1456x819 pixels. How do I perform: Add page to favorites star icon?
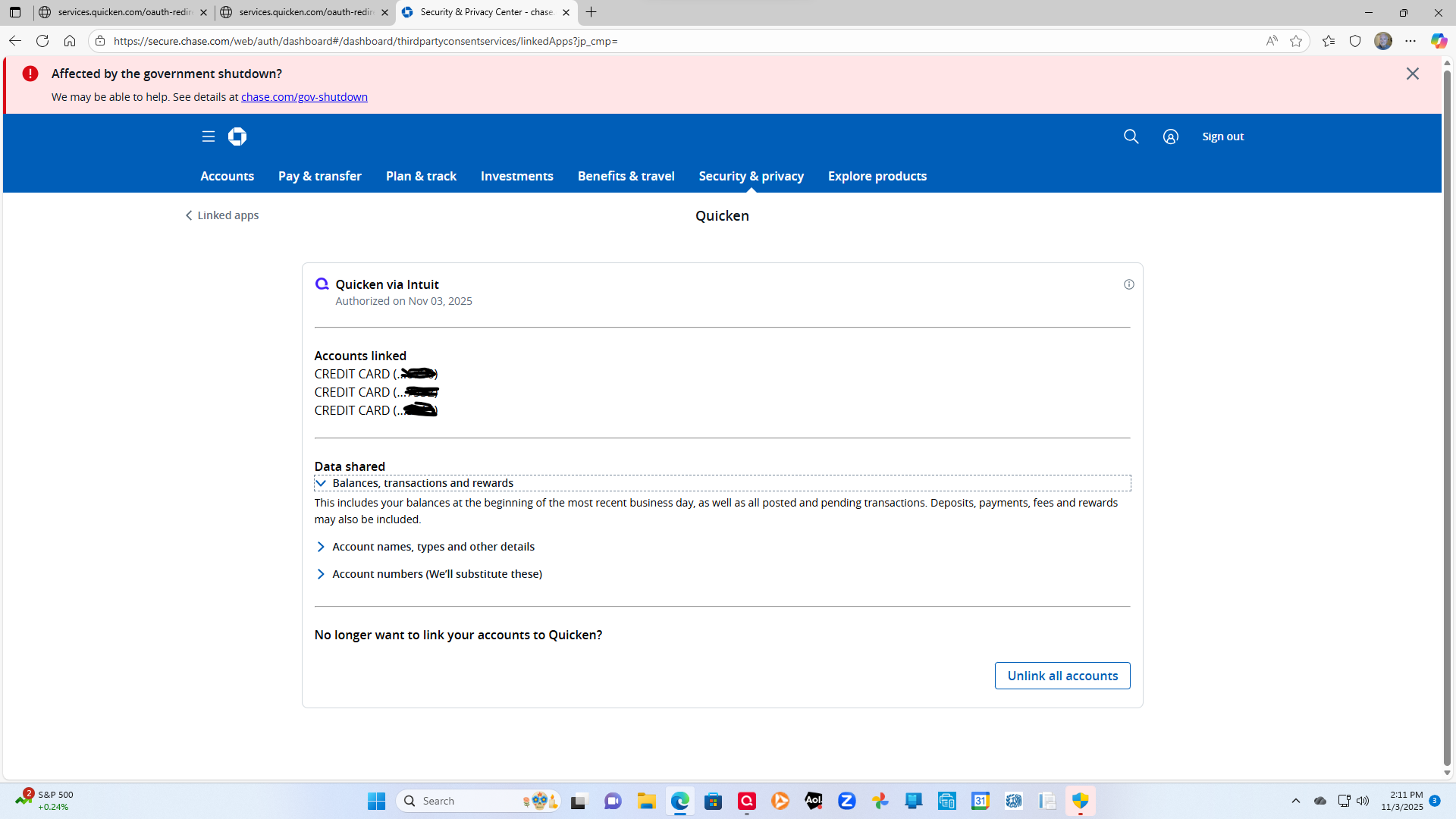pos(1296,41)
